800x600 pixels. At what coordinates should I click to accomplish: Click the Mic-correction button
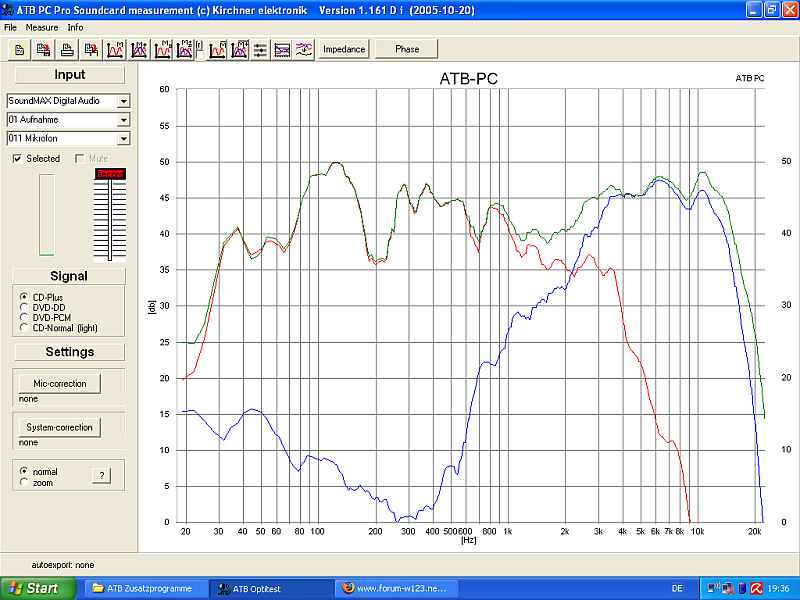point(59,383)
